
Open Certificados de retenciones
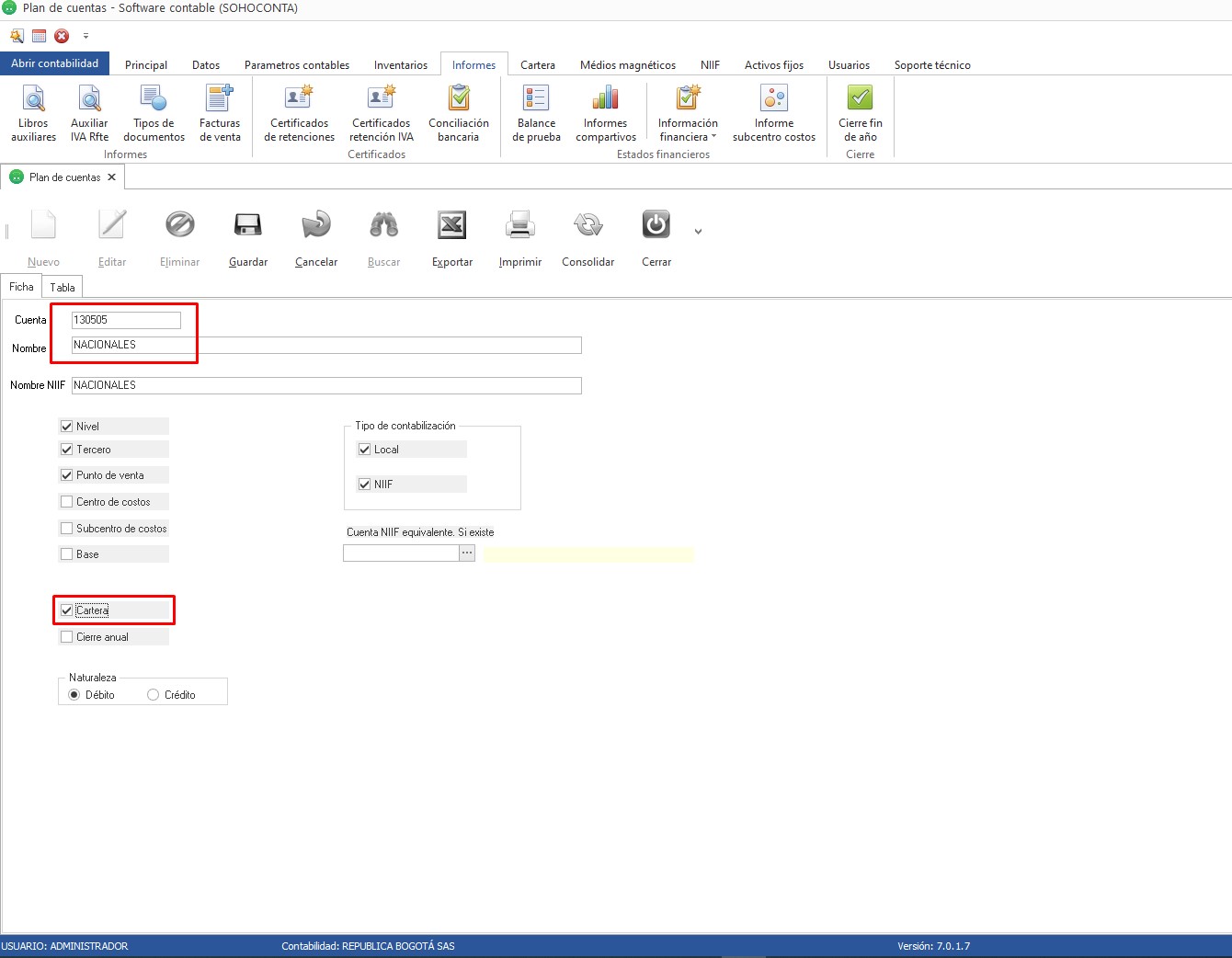click(x=299, y=112)
